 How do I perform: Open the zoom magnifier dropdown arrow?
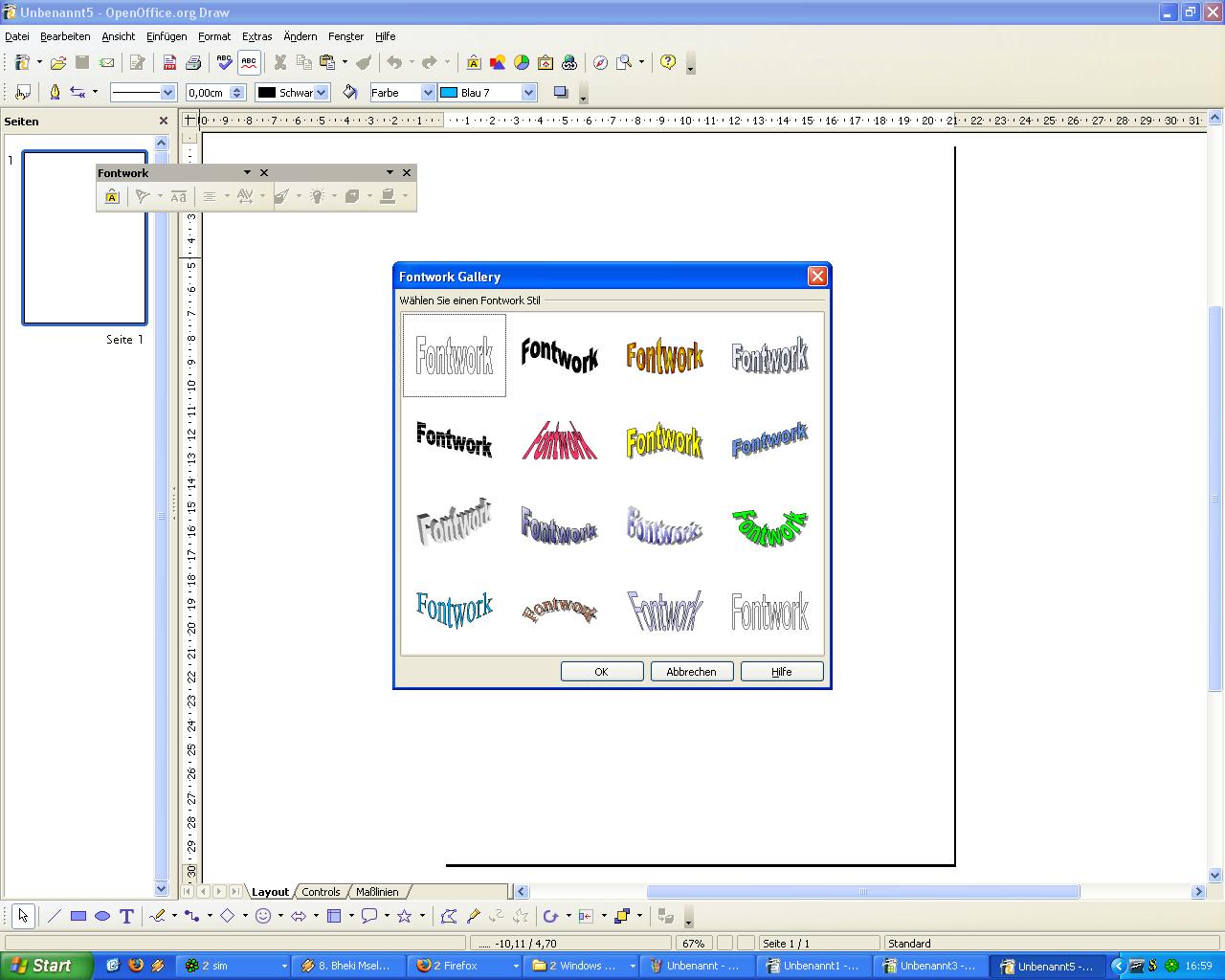tap(641, 63)
